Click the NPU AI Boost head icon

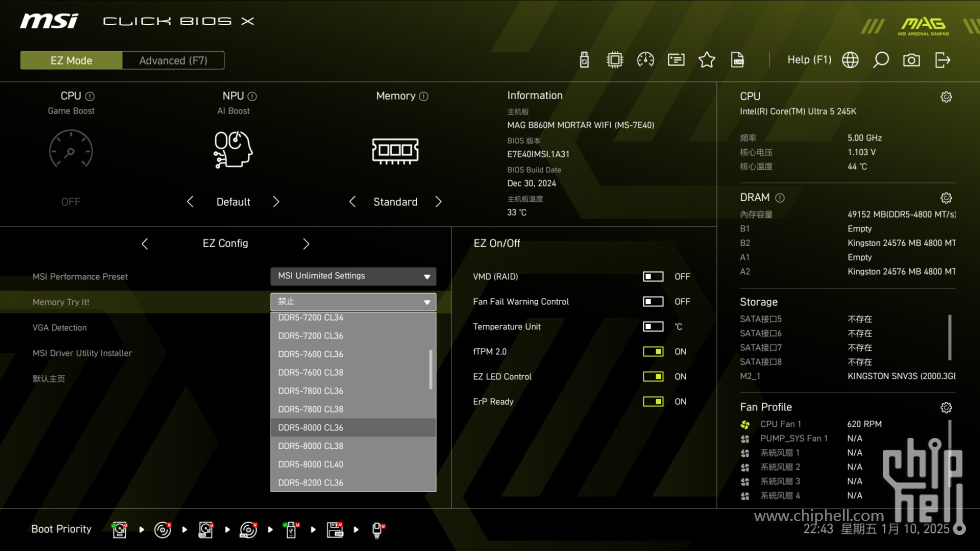232,150
